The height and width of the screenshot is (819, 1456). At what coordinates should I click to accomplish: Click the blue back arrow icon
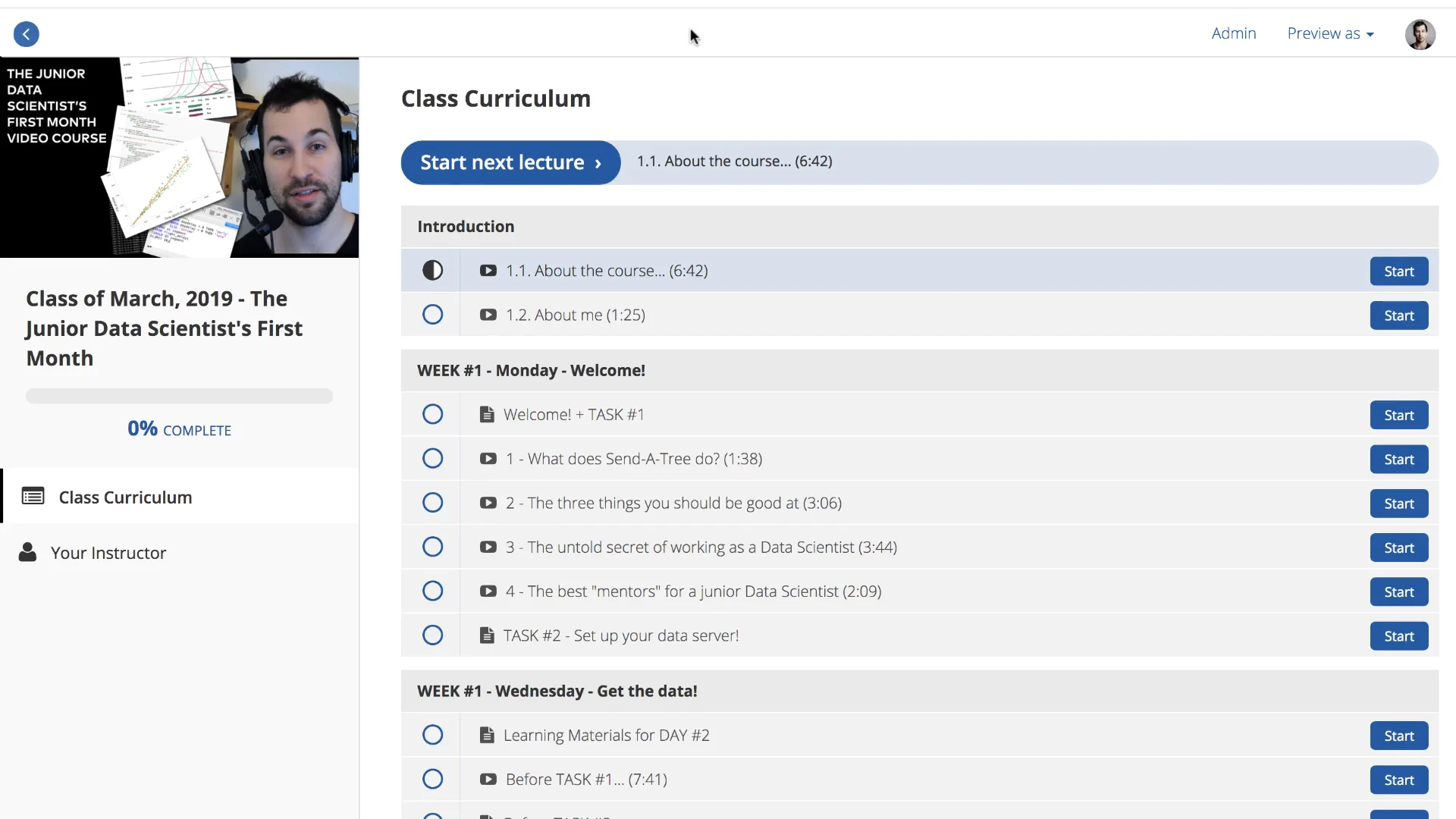(27, 34)
